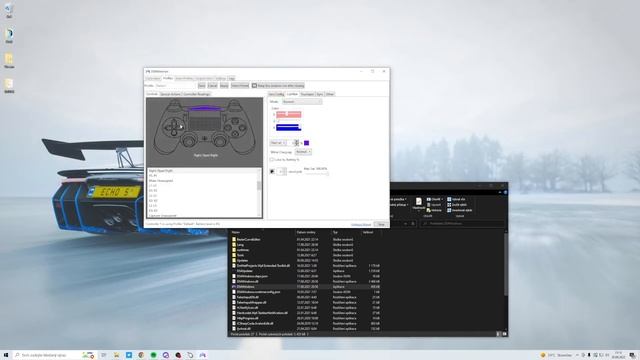This screenshot has height=360, width=640.
Task: Click the Stop button in DS4Windows
Action: pos(381,224)
